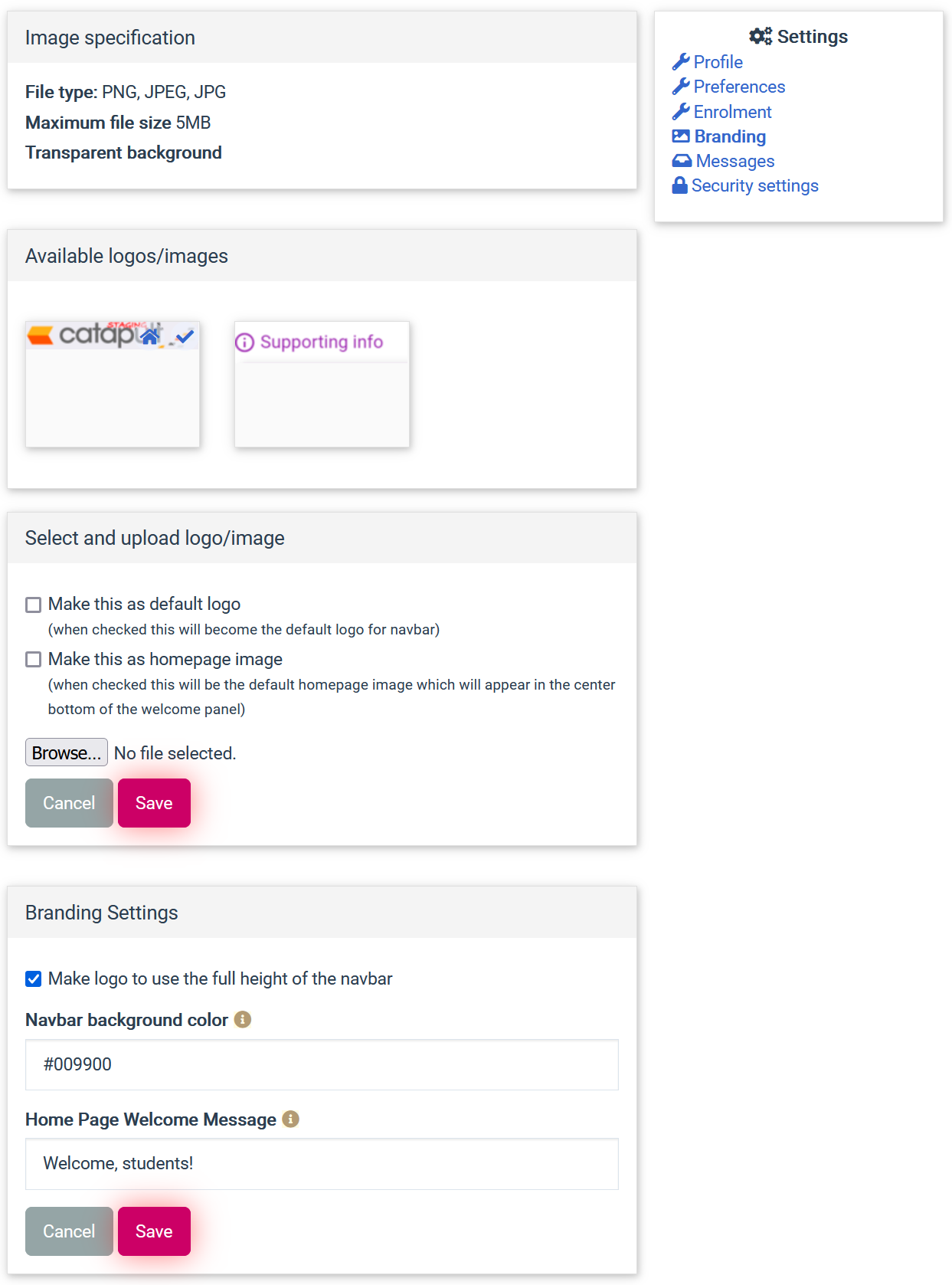Screen dimensions: 952x1285
Task: Click the wrench icon beside Enrolment
Action: pos(680,111)
